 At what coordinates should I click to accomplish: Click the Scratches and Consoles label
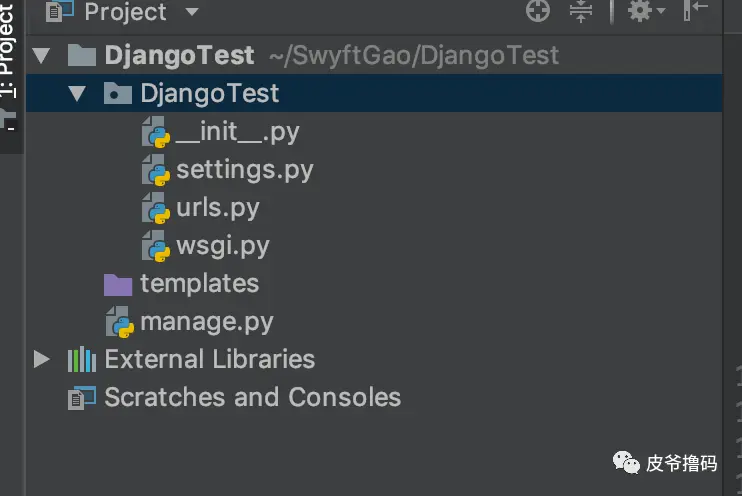tap(252, 397)
